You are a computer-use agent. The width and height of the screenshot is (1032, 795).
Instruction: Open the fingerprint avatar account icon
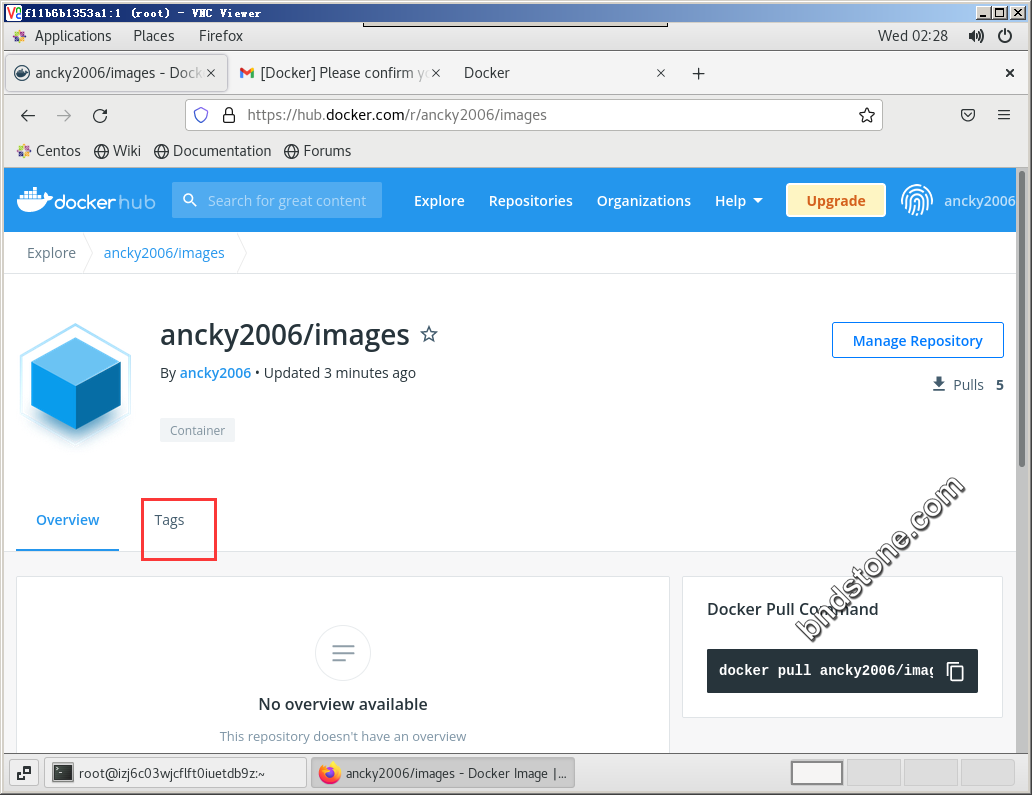point(917,200)
